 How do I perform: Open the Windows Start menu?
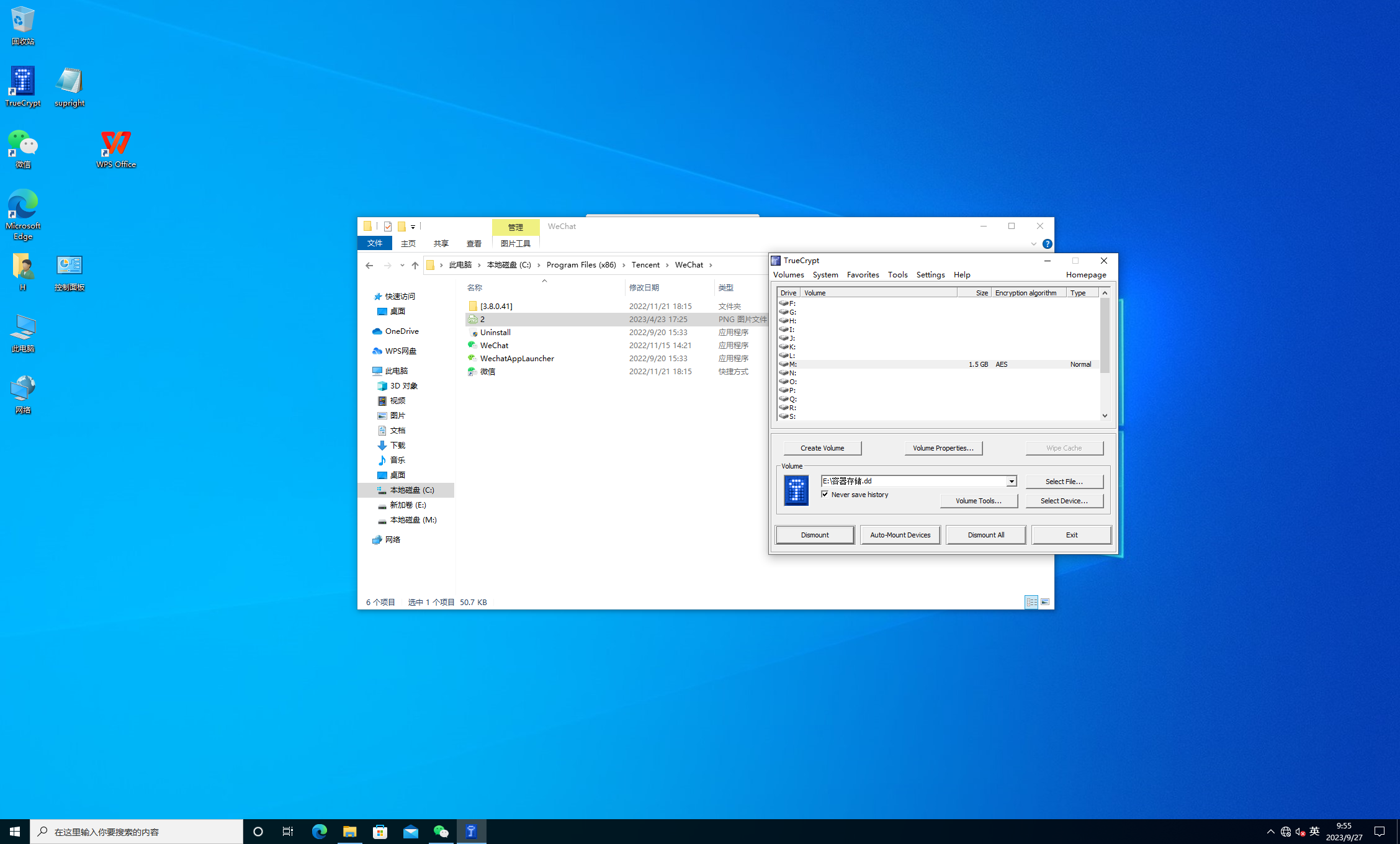pyautogui.click(x=15, y=832)
